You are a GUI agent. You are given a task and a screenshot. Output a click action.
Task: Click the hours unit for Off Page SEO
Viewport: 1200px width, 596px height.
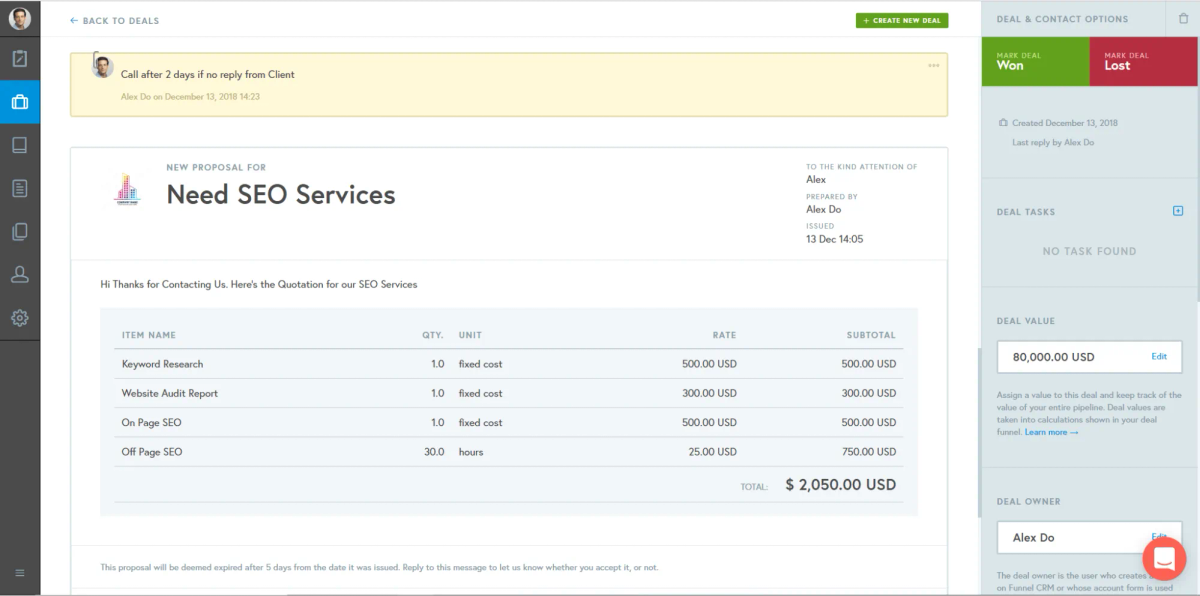coord(471,452)
